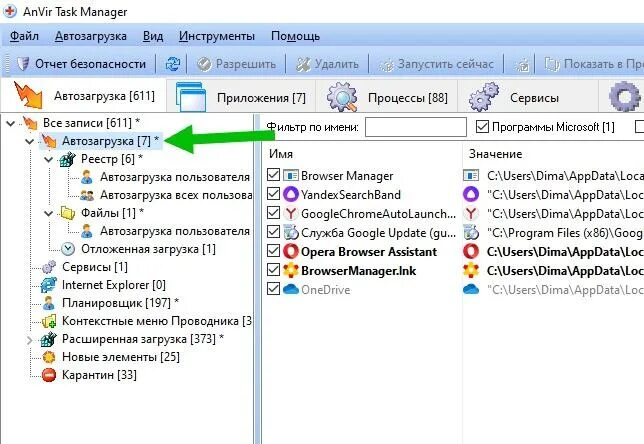
Task: Switch to Сервисы tab
Action: pos(528,97)
